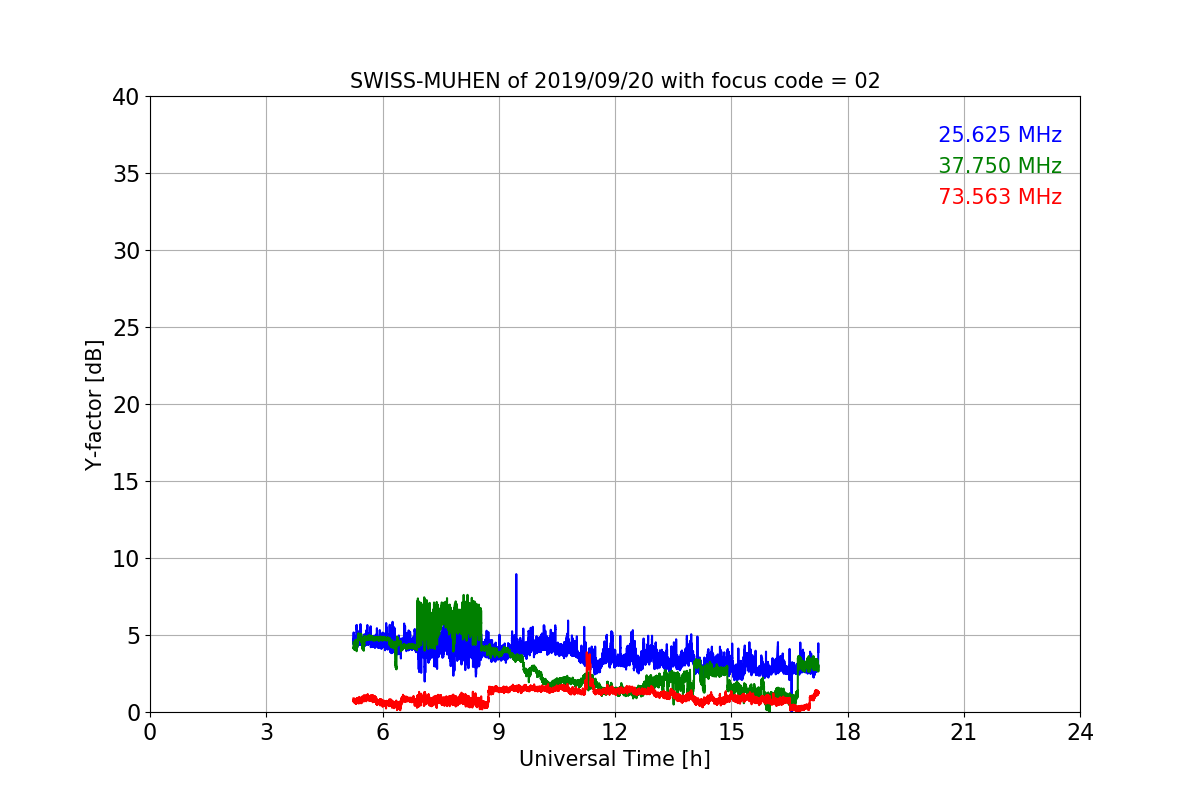Click the green noisy burst between 7 and 8.5 h
1200x800 pixels.
click(449, 624)
